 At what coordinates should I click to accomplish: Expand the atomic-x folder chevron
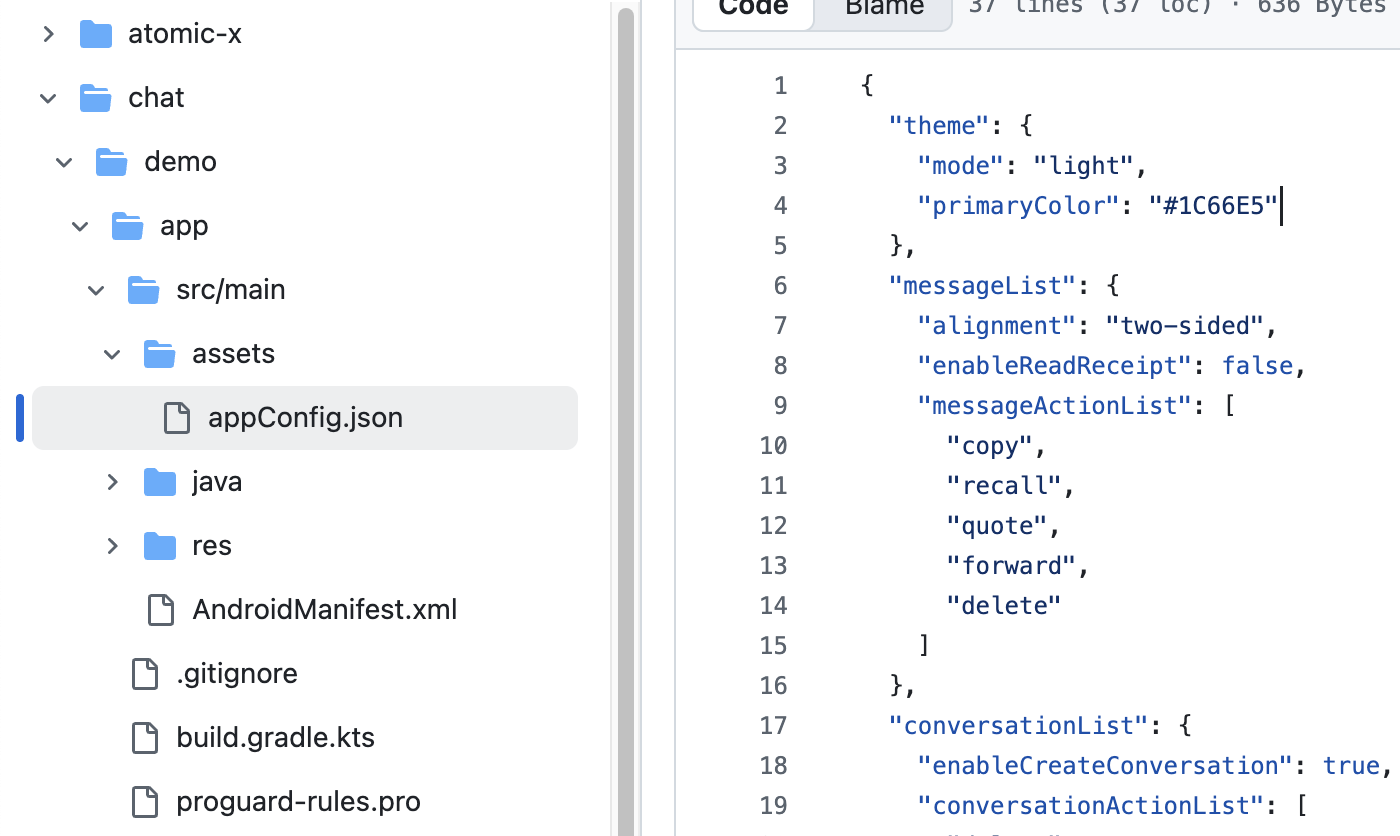pos(48,34)
